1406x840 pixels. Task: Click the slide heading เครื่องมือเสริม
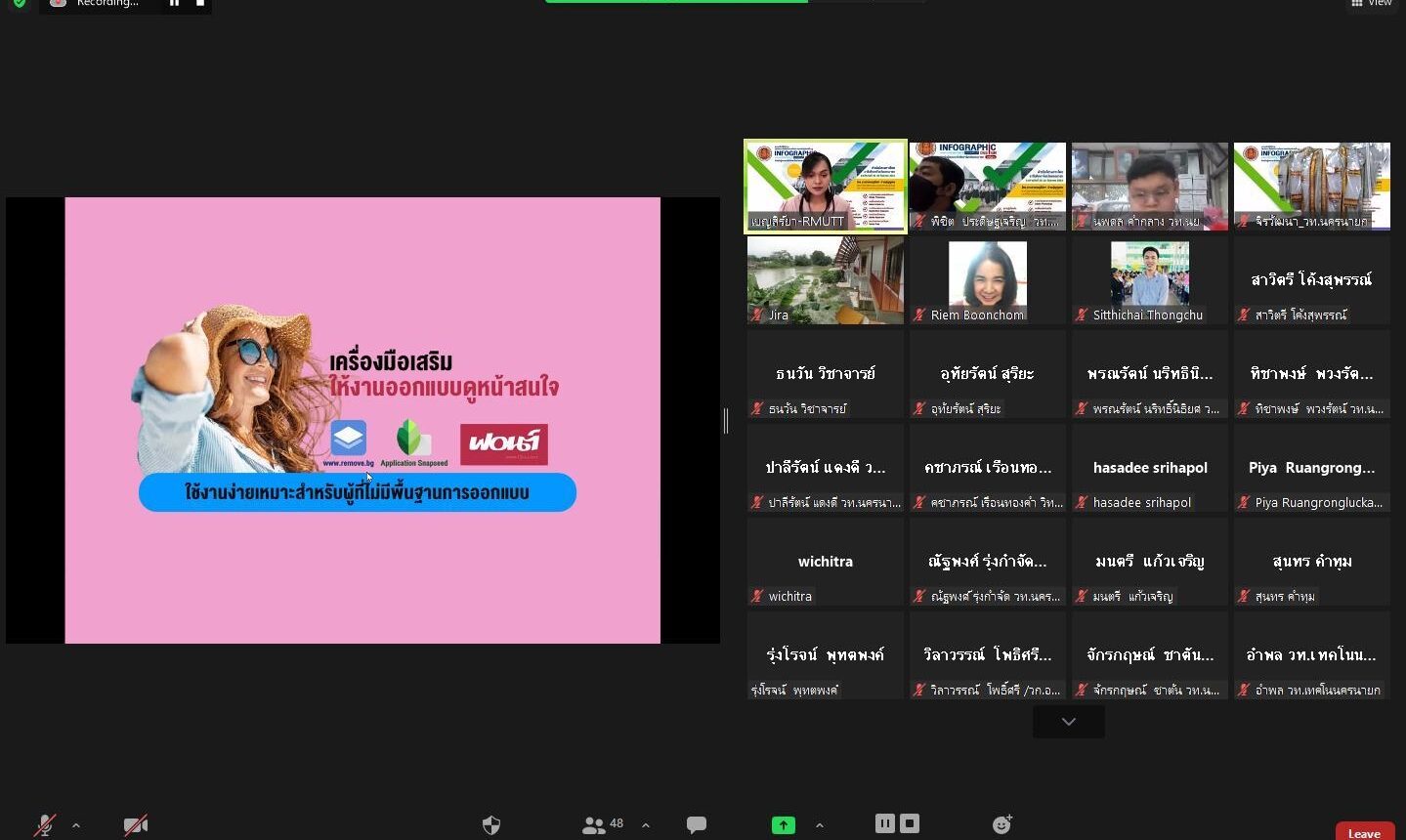pos(391,362)
